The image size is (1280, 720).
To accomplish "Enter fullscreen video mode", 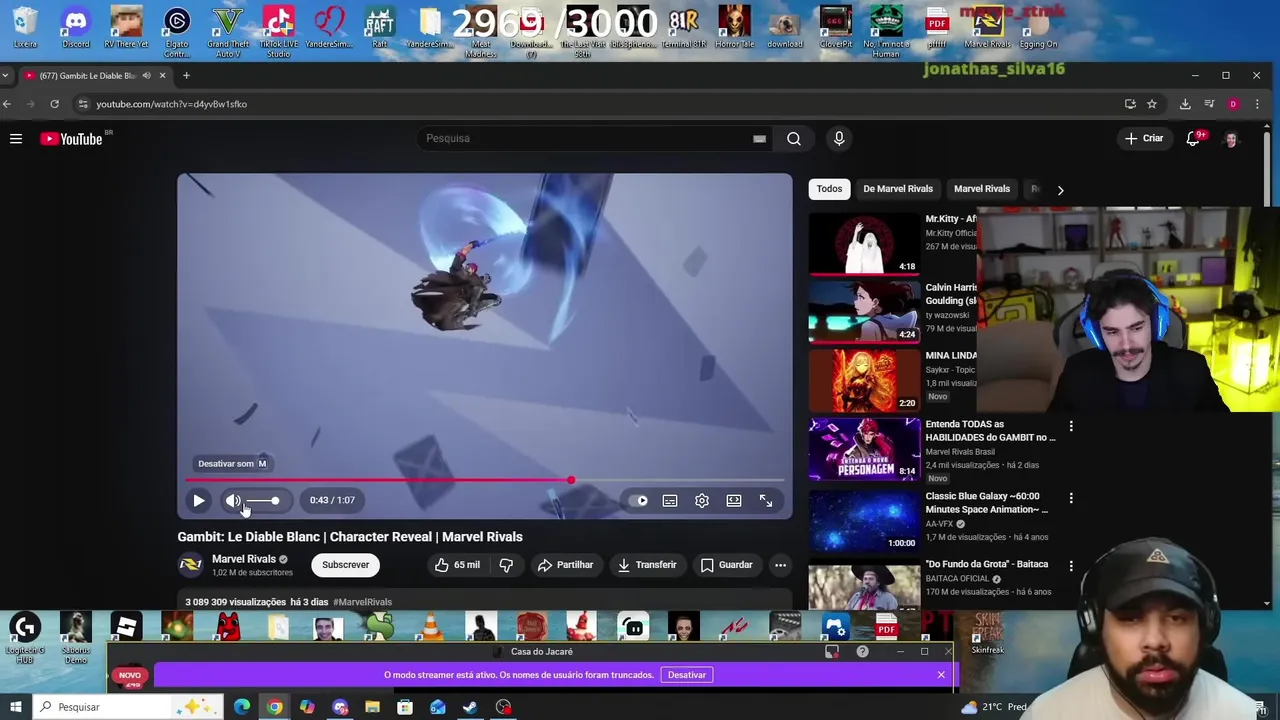I will [x=766, y=500].
